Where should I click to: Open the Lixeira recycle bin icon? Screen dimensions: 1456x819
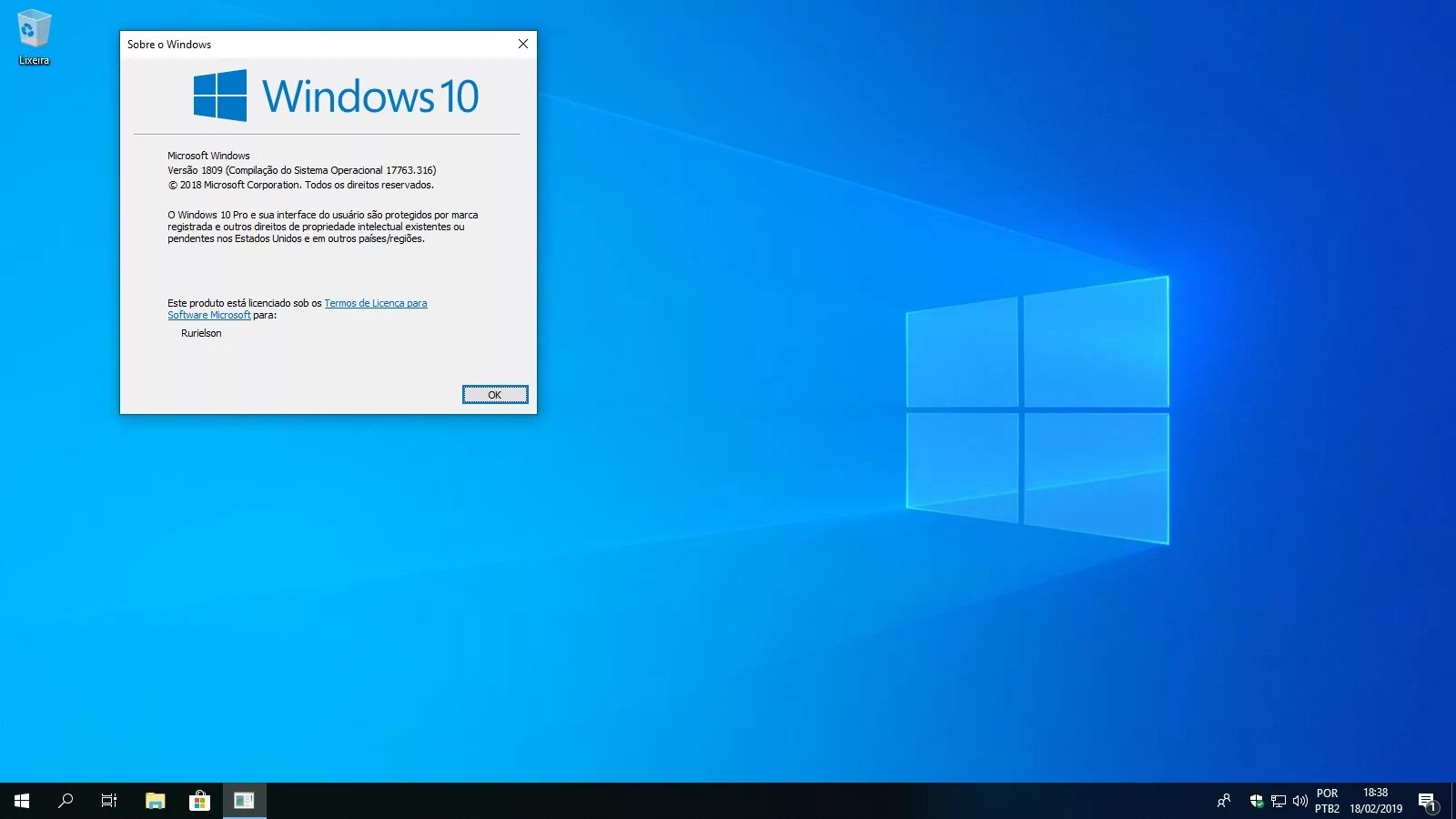pos(34,37)
